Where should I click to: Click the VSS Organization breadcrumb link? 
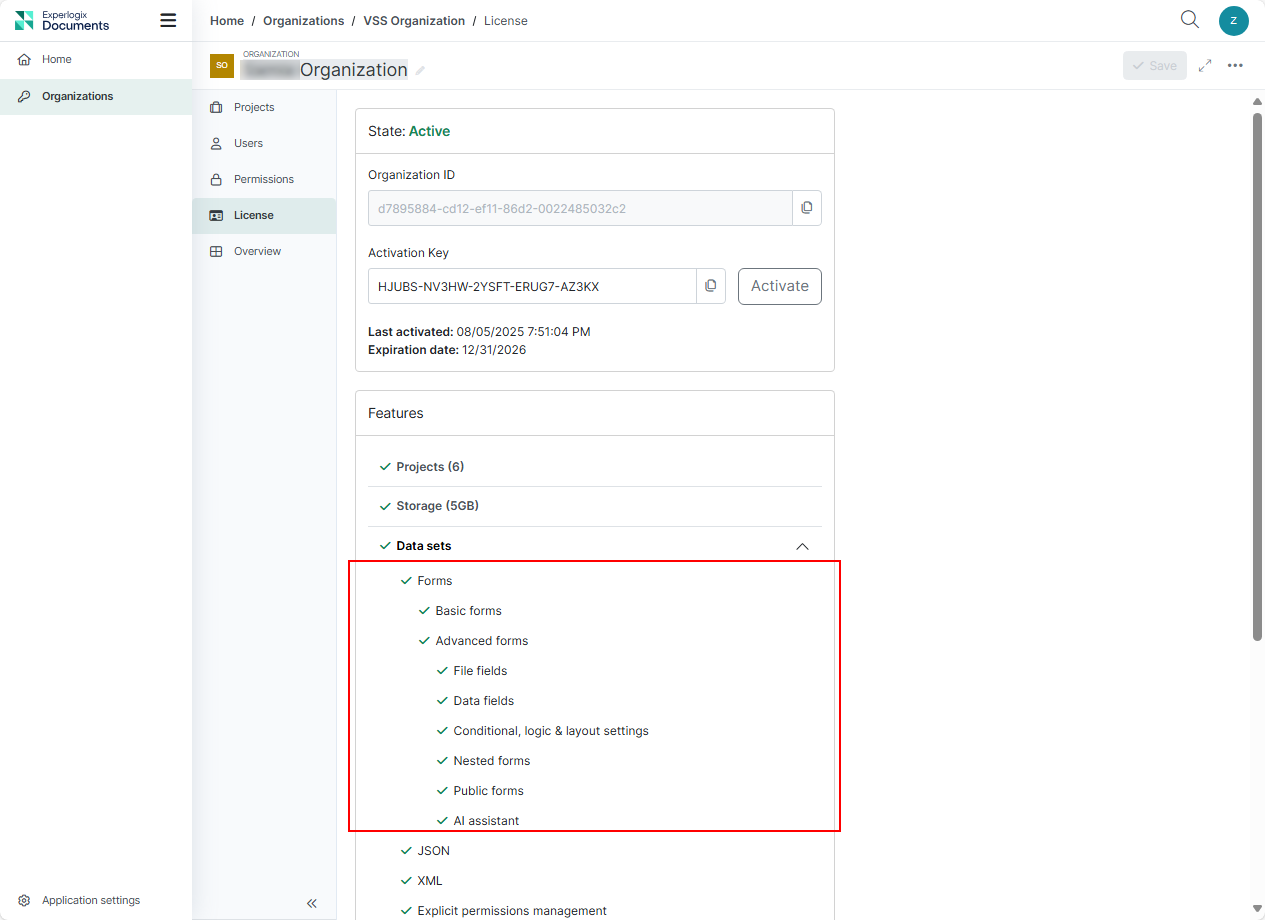(414, 21)
